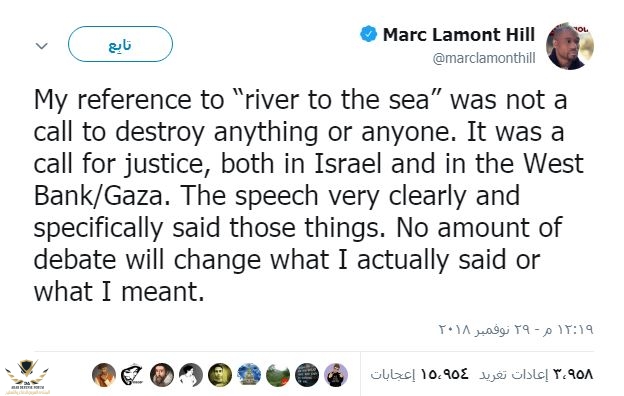Open Marc Lamont Hill's profile picture

coord(570,46)
